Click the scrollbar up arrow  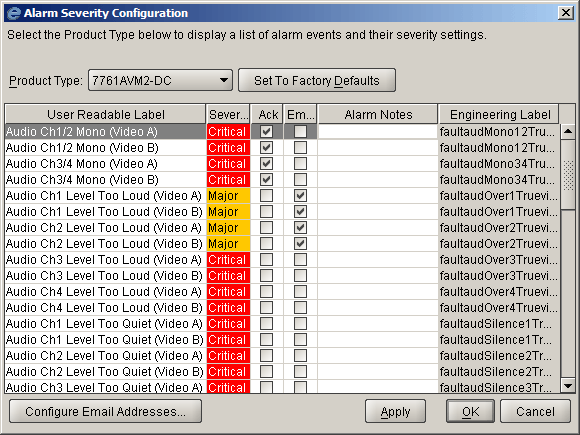pos(568,132)
